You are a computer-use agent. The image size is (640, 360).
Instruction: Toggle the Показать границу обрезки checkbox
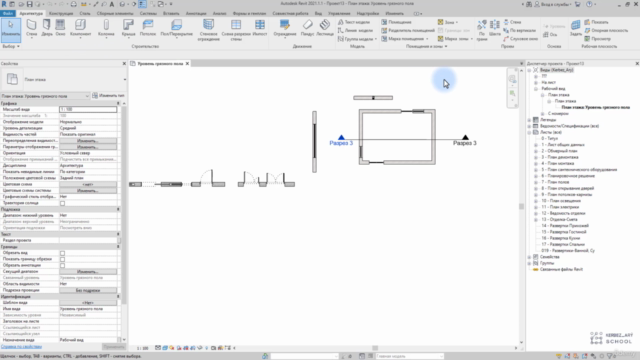click(62, 259)
